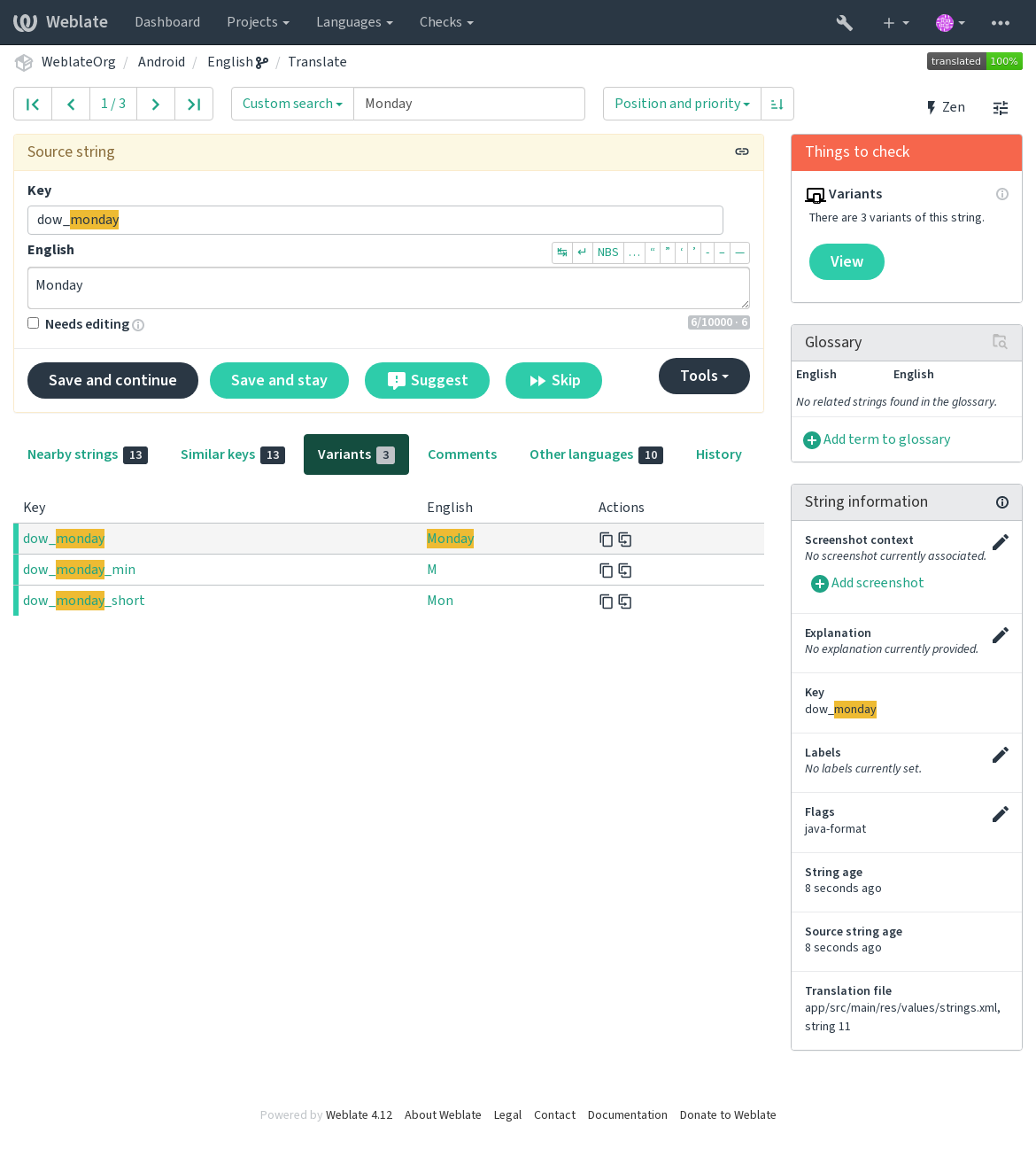This screenshot has height=1149, width=1036.
Task: Click Add screenshot link
Action: click(x=868, y=583)
